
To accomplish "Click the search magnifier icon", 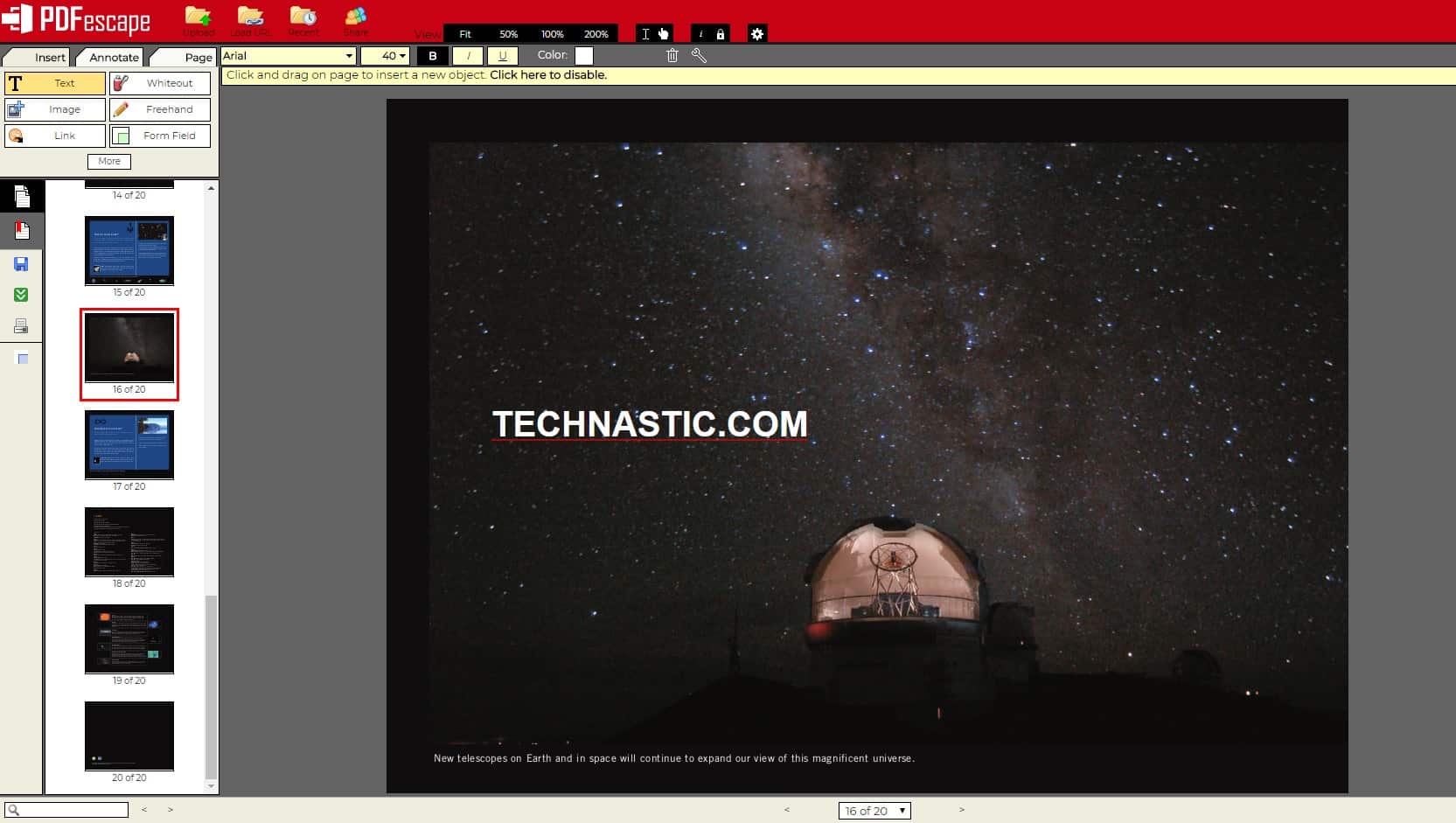I will click(13, 810).
